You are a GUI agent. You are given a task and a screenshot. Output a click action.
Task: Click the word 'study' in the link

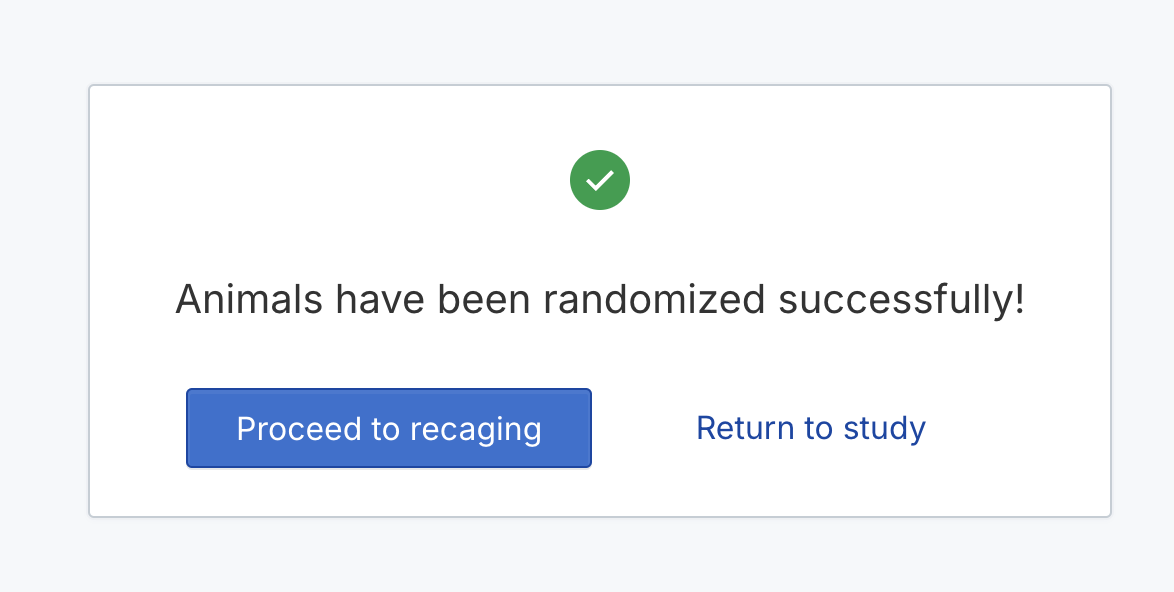point(884,429)
